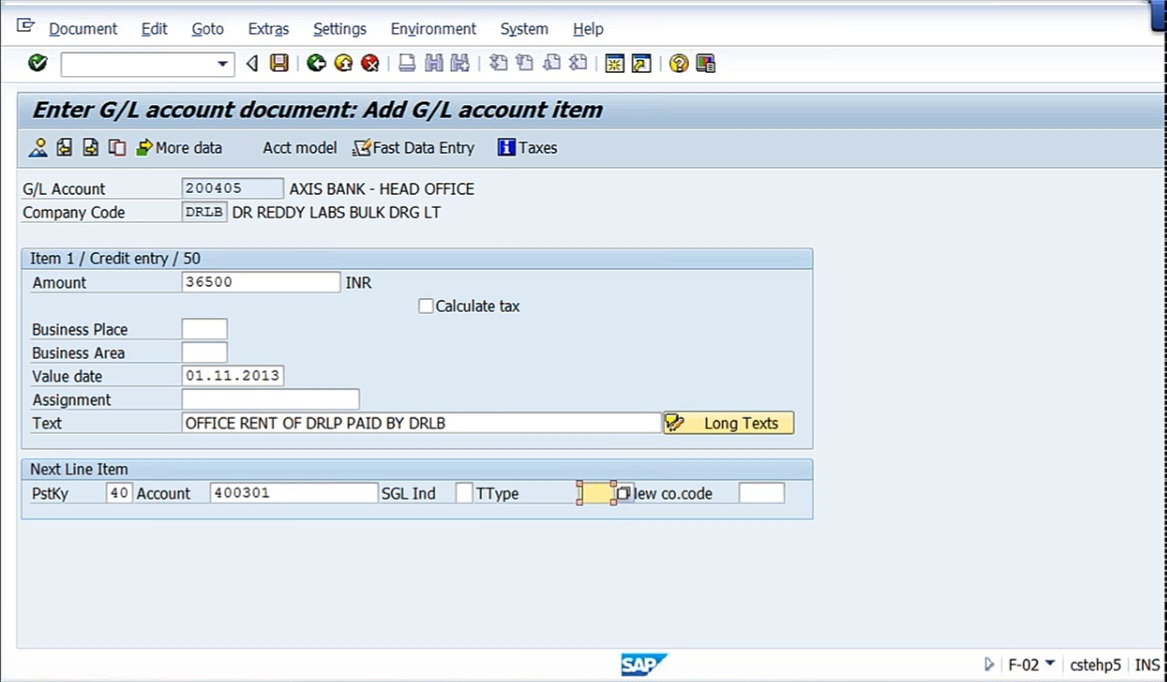
Task: Click into the command input field
Action: 138,64
